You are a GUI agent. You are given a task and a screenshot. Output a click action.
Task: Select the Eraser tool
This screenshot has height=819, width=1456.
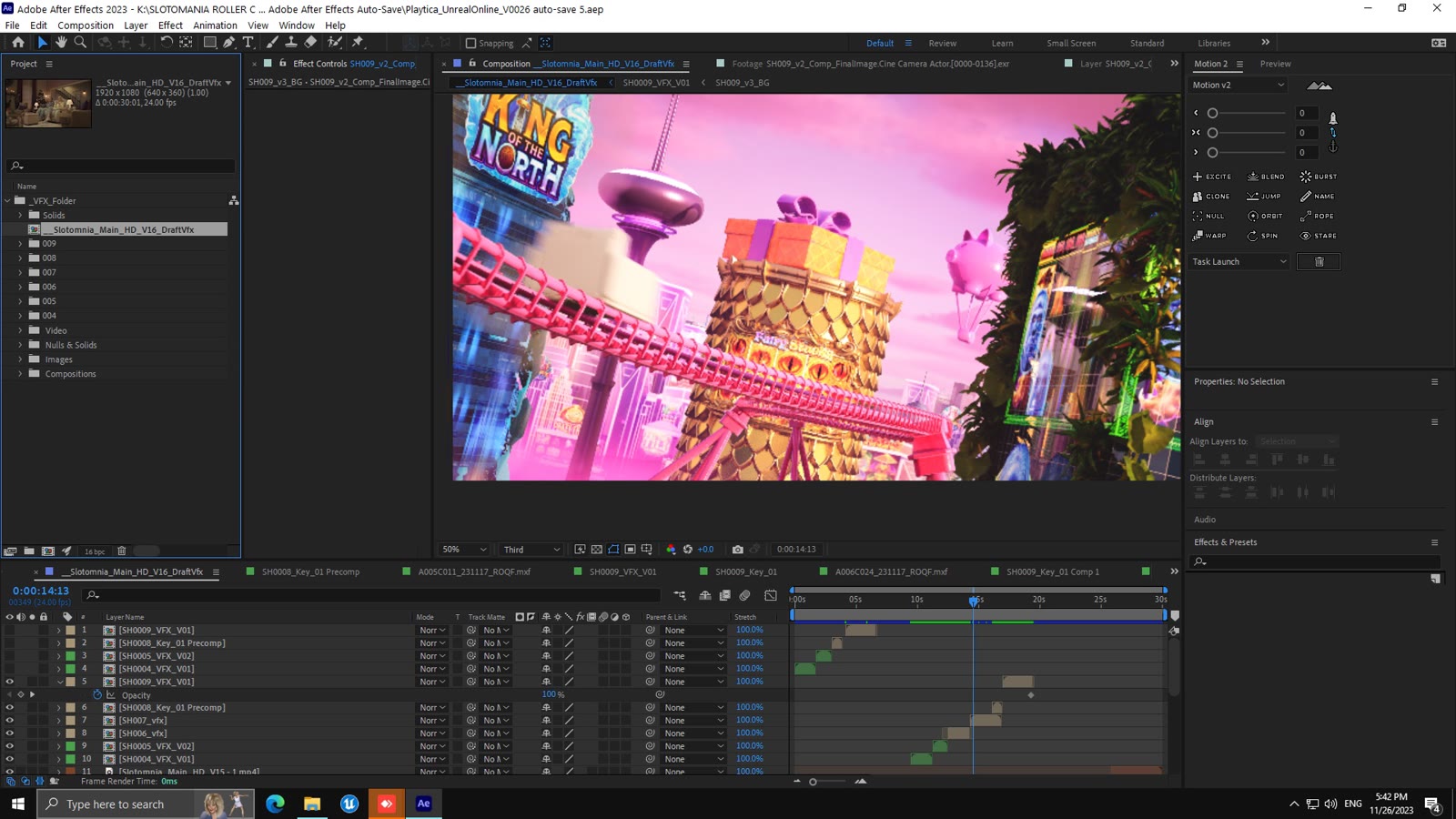(x=310, y=43)
